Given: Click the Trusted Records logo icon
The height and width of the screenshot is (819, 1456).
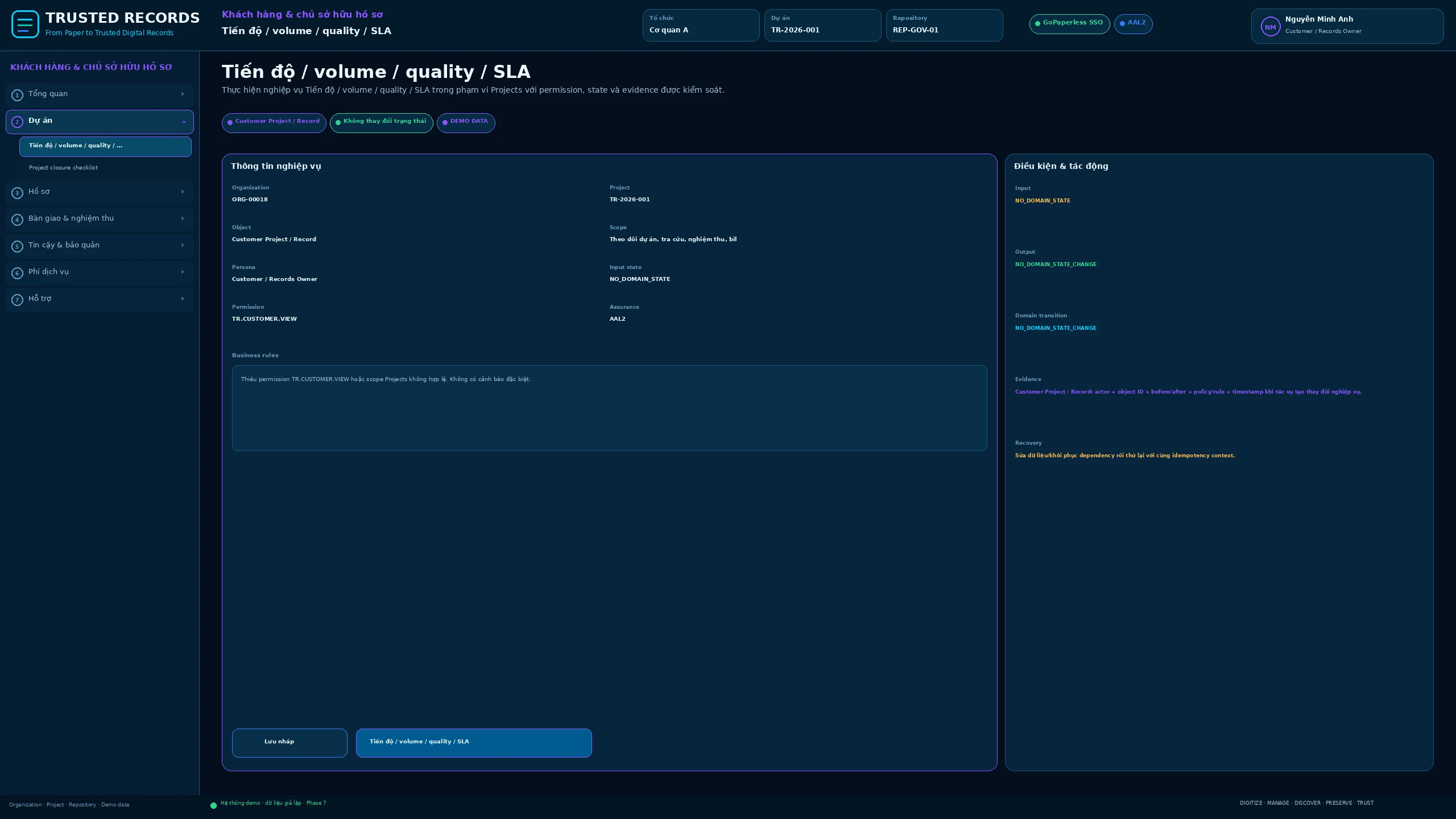Looking at the screenshot, I should point(25,24).
